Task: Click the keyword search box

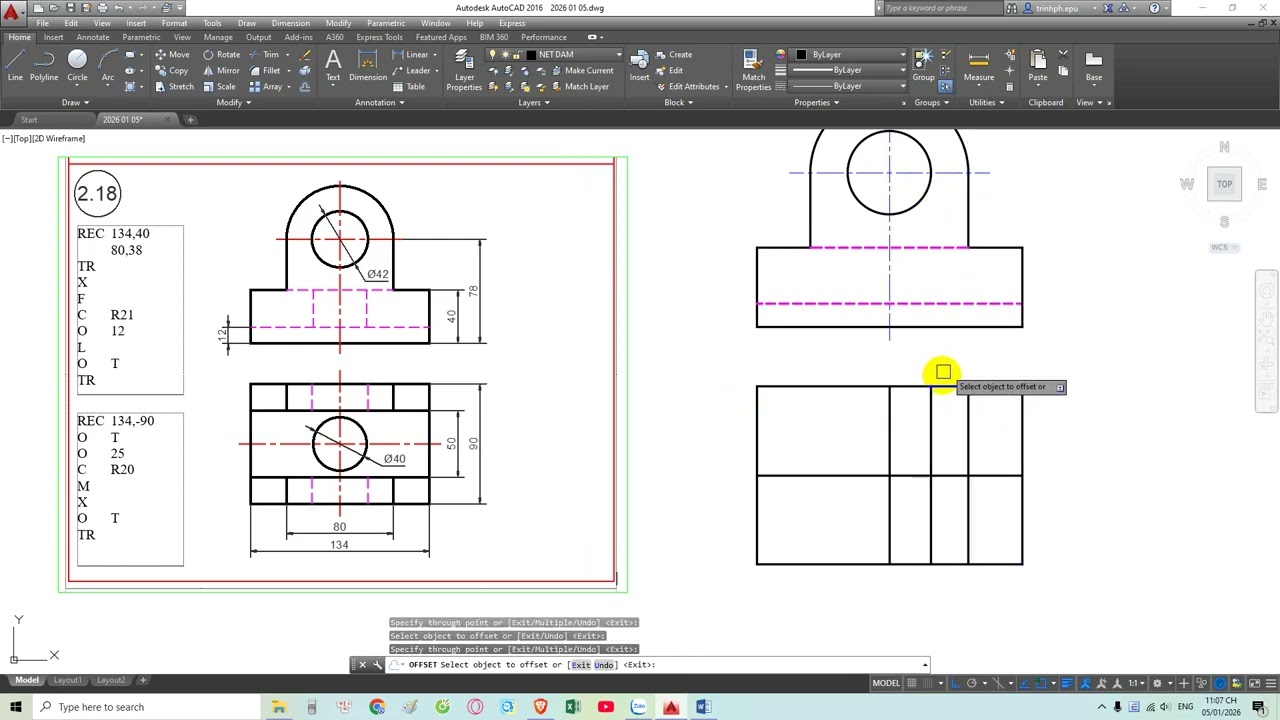Action: pyautogui.click(x=942, y=8)
